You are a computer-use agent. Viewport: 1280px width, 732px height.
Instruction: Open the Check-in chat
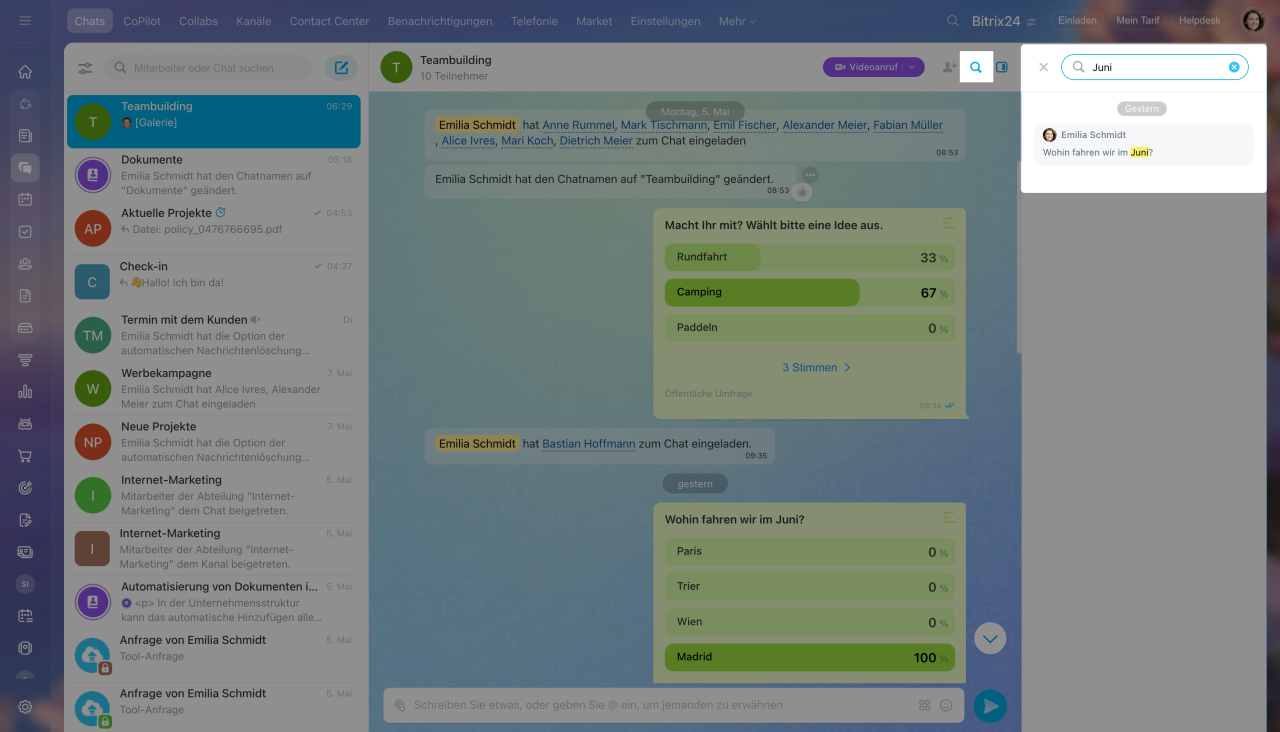pyautogui.click(x=214, y=282)
